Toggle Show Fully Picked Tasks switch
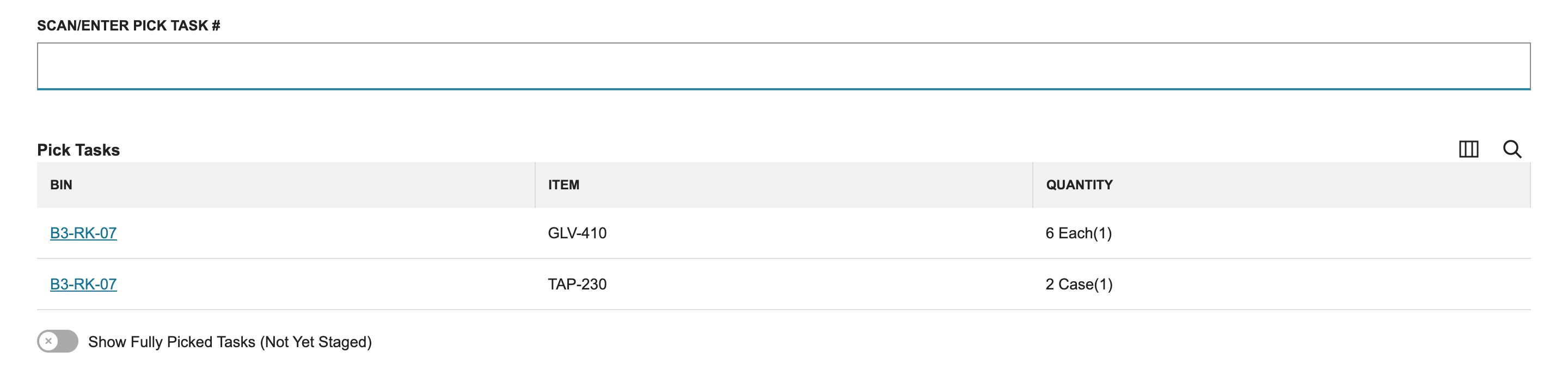 (x=58, y=341)
